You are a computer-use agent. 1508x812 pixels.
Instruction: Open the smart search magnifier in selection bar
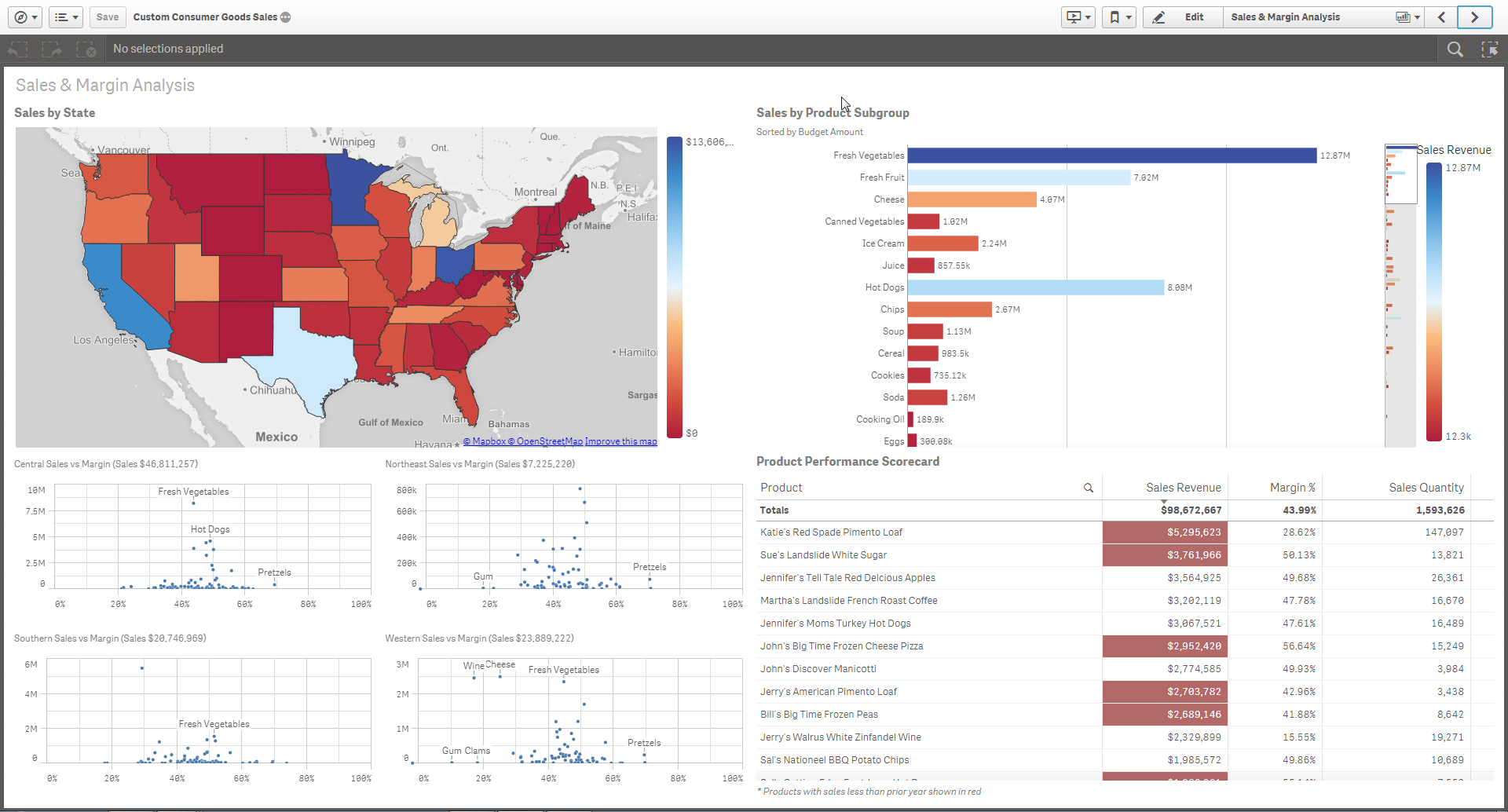(1455, 49)
